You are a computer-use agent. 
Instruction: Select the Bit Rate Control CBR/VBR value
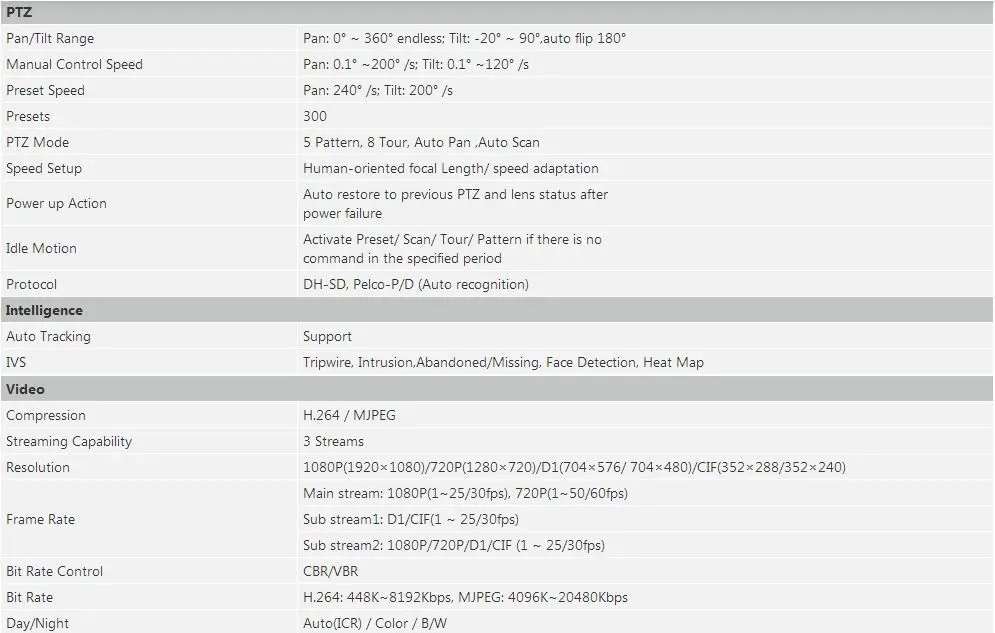tap(331, 571)
